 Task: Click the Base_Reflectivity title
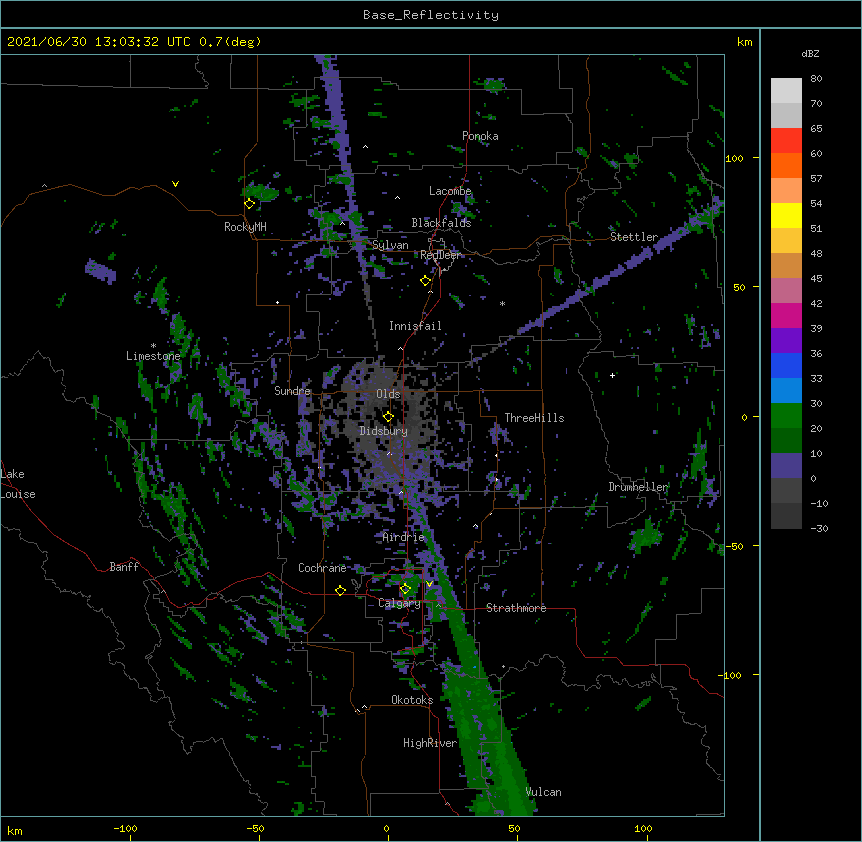click(x=431, y=15)
